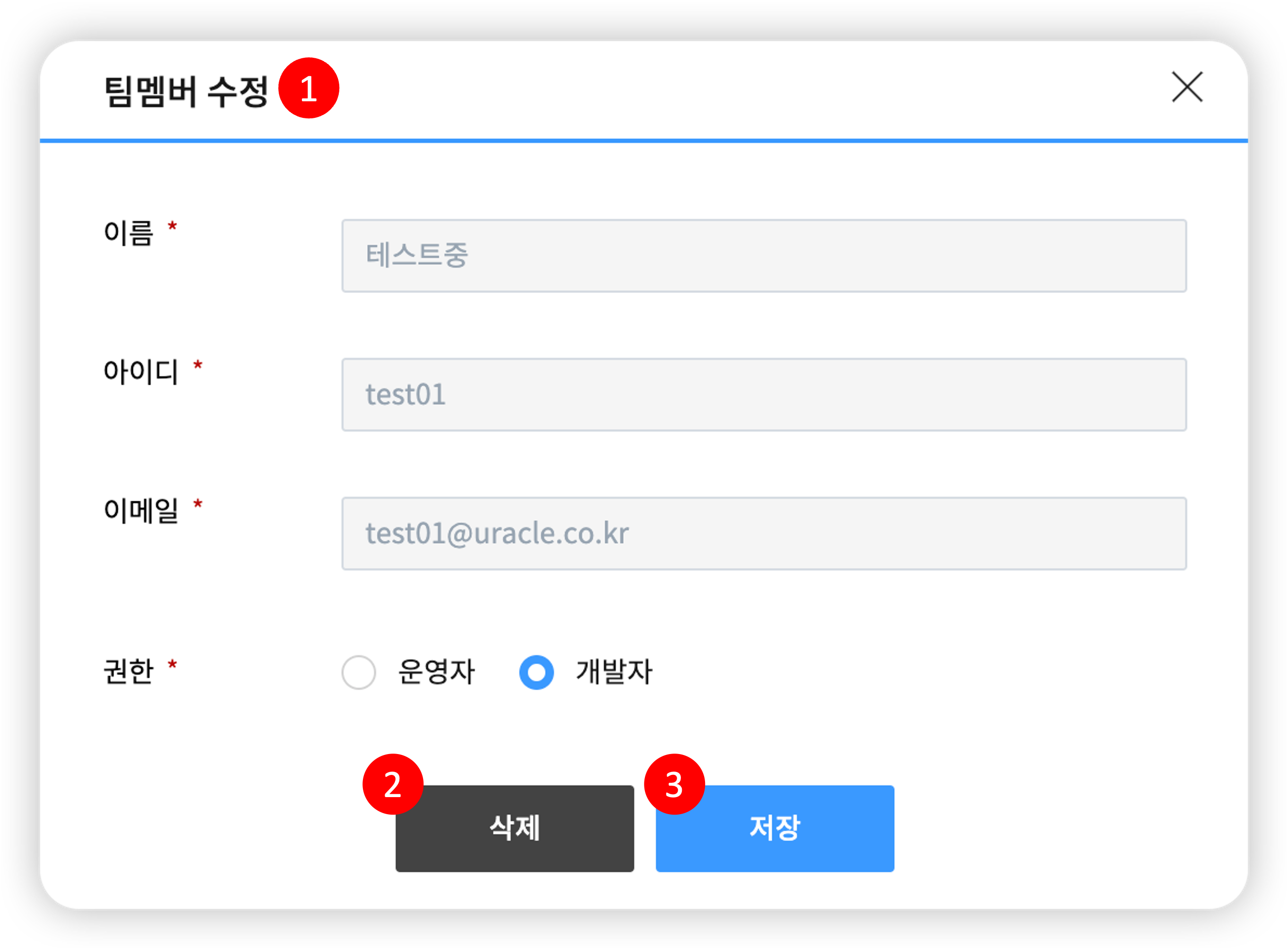This screenshot has height=950, width=1288.
Task: Focus the 이름 field showing 테스트중
Action: [764, 255]
